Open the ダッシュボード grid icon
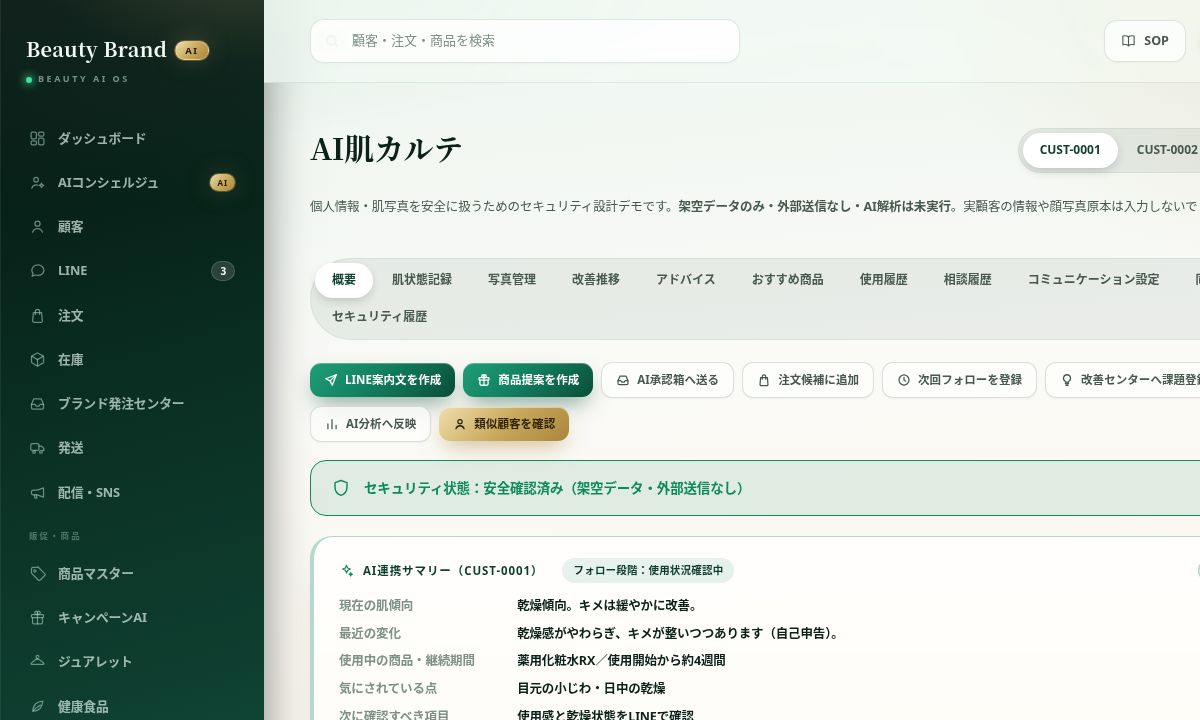Viewport: 1200px width, 720px height. click(38, 139)
